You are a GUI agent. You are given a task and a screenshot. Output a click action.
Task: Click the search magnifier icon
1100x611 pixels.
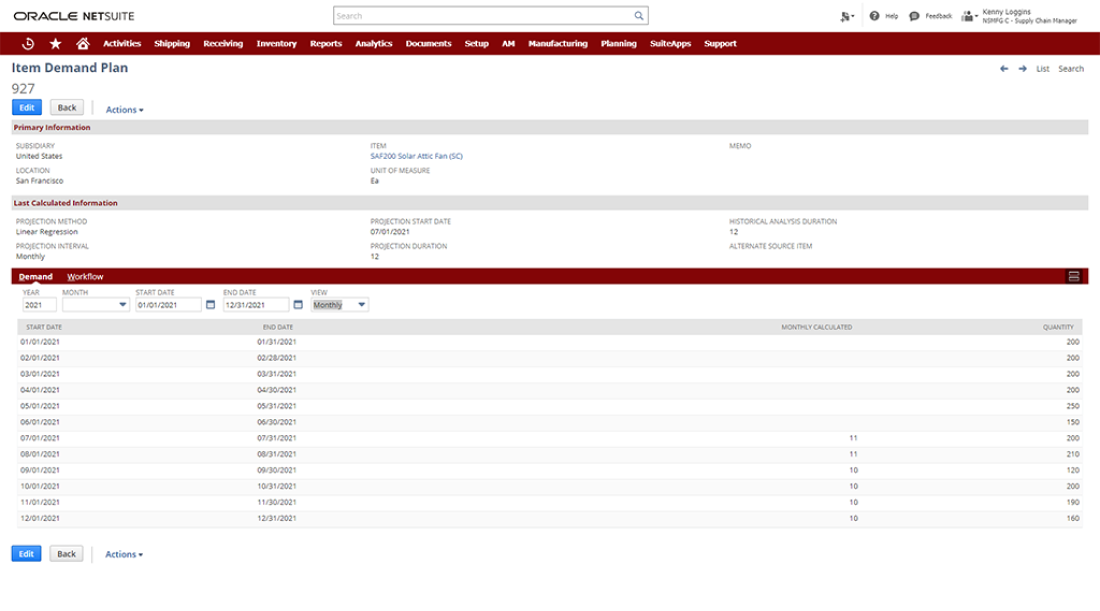(639, 16)
